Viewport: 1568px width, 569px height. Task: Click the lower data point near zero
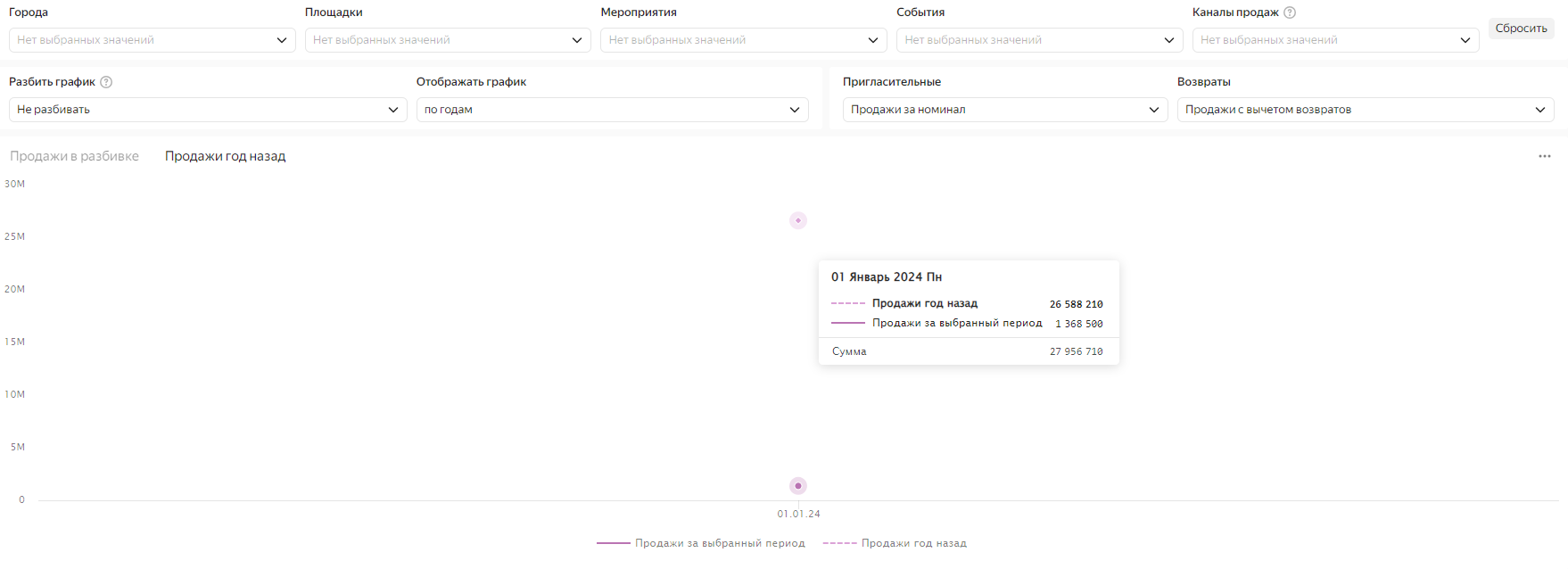798,486
